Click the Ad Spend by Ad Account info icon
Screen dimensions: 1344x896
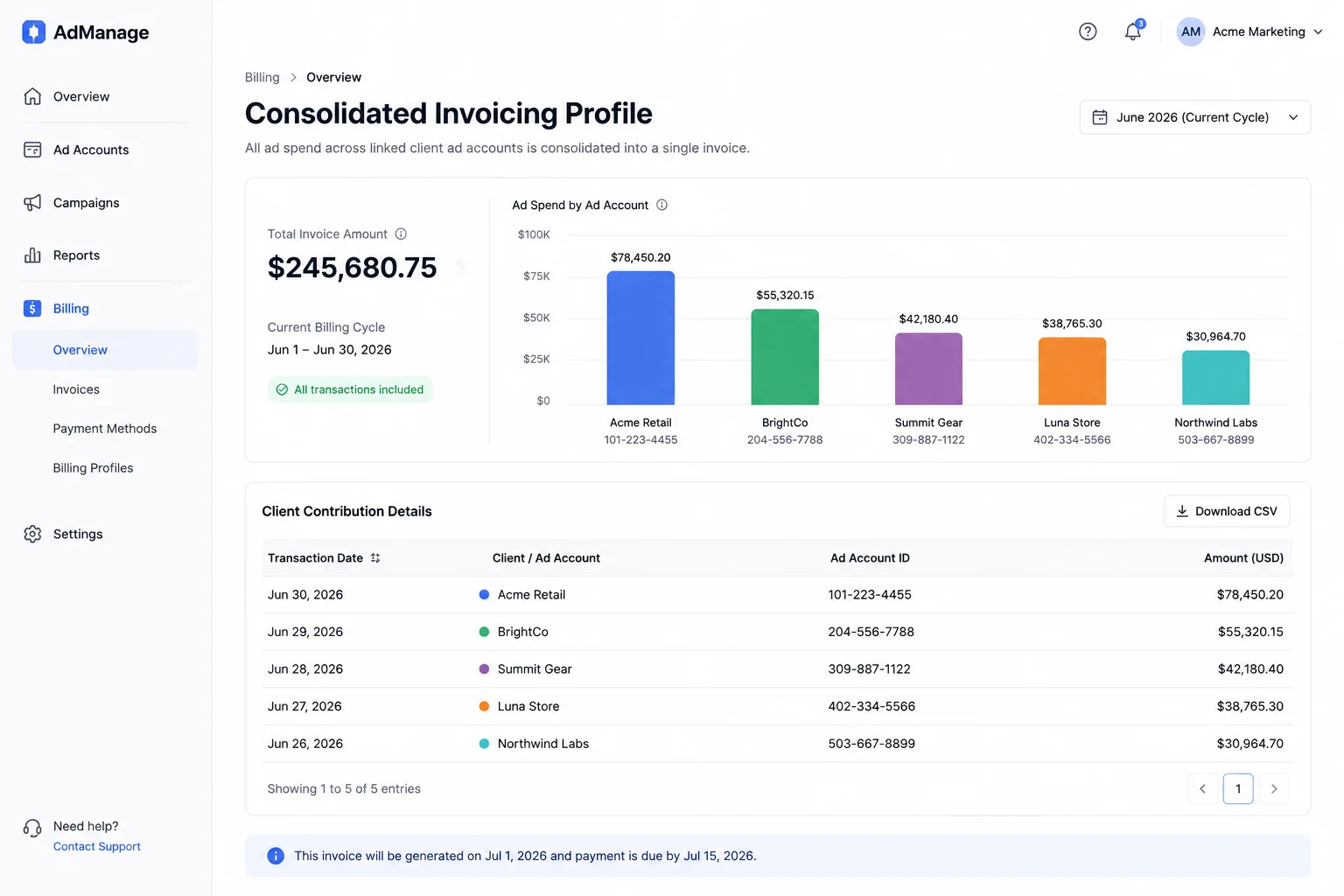tap(661, 205)
